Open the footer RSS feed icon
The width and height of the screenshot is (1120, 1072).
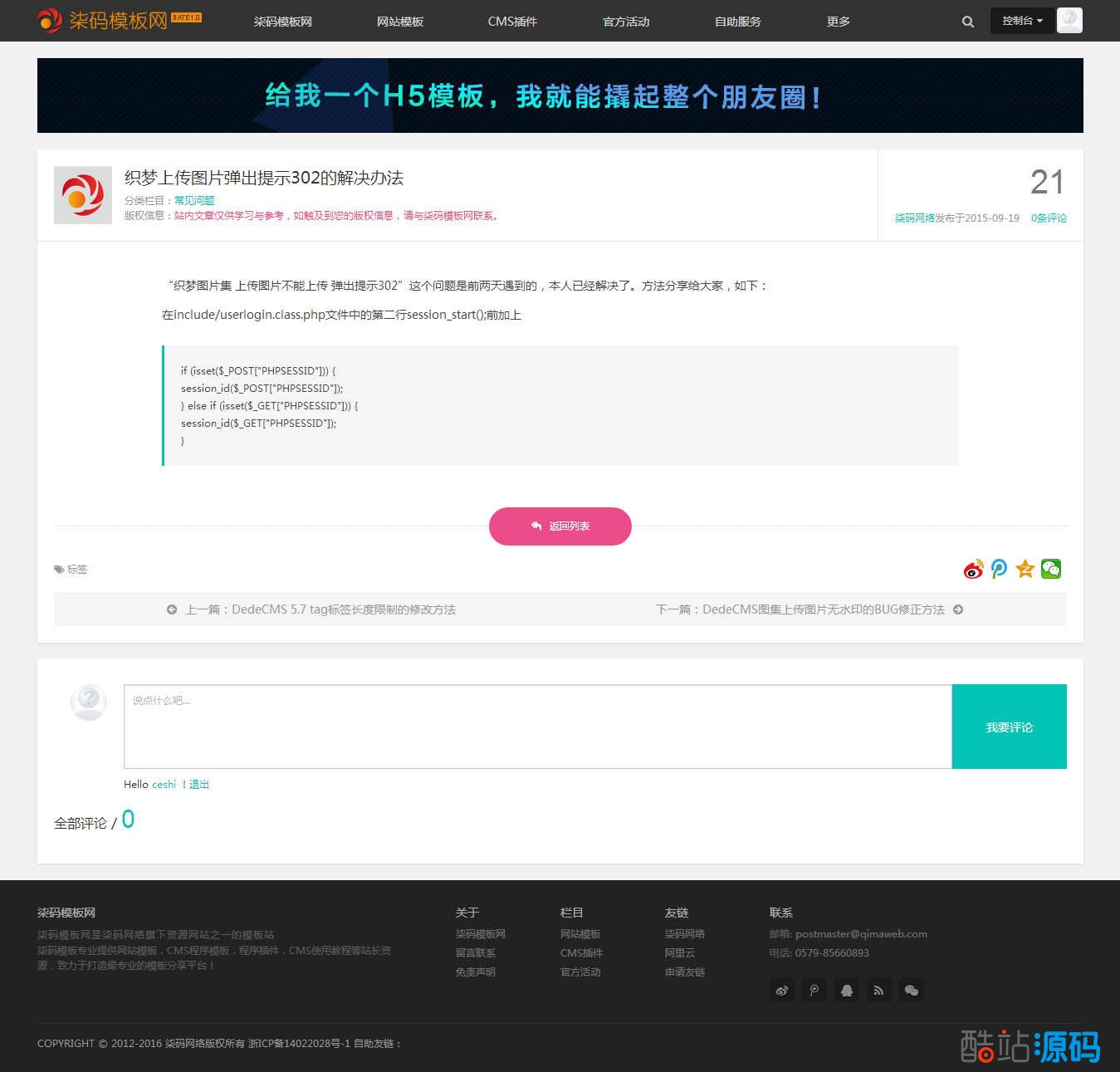878,990
